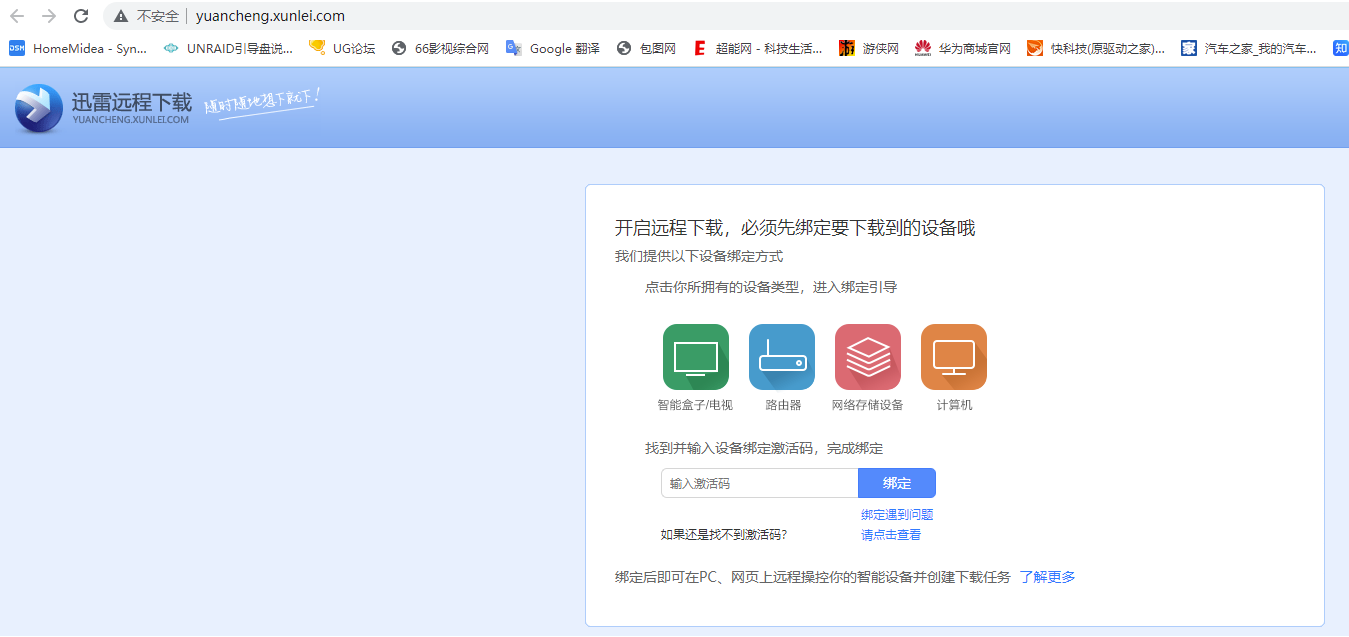Click the not-secure warning icon in address bar
Viewport: 1349px width, 637px height.
pos(121,16)
